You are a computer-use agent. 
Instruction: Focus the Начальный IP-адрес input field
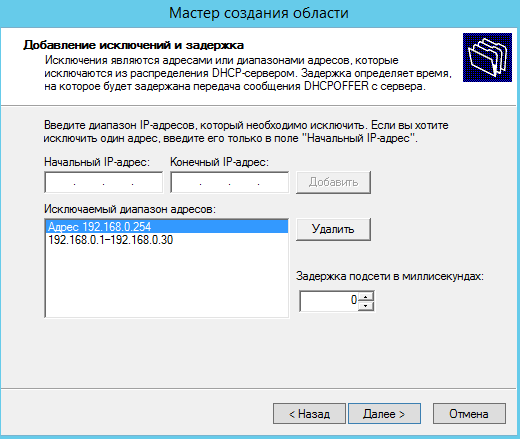(x=104, y=182)
